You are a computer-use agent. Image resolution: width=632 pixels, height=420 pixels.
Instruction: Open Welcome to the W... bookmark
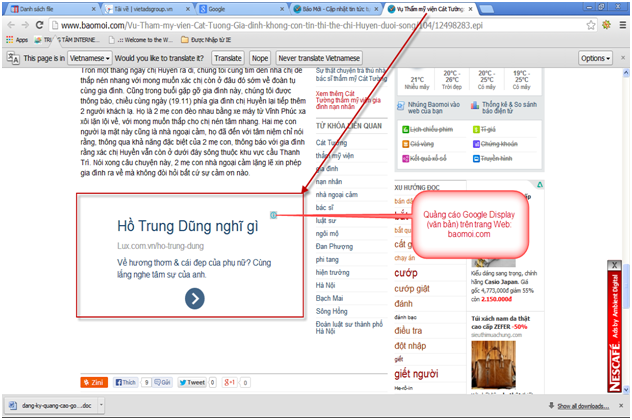[x=141, y=40]
